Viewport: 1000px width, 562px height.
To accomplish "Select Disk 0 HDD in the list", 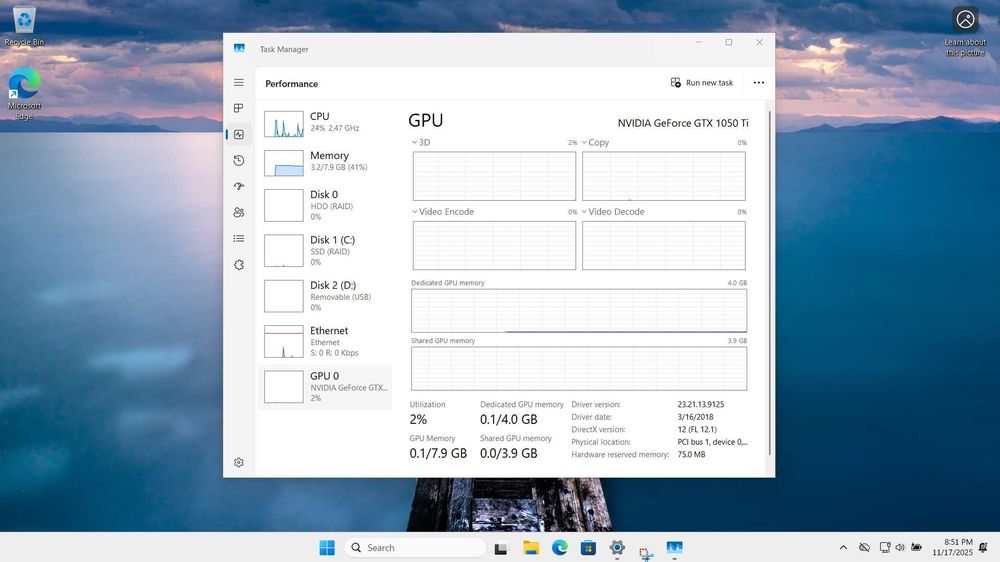I will (x=325, y=205).
